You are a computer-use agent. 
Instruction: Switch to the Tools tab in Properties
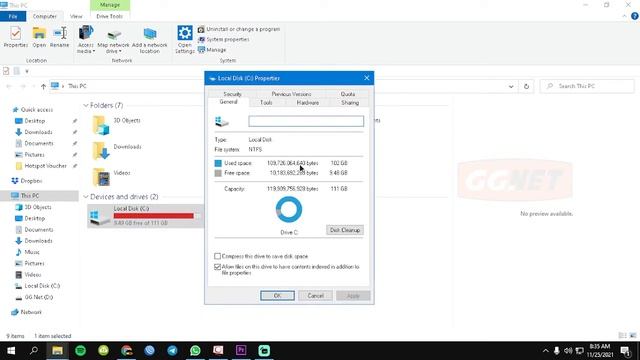click(266, 103)
